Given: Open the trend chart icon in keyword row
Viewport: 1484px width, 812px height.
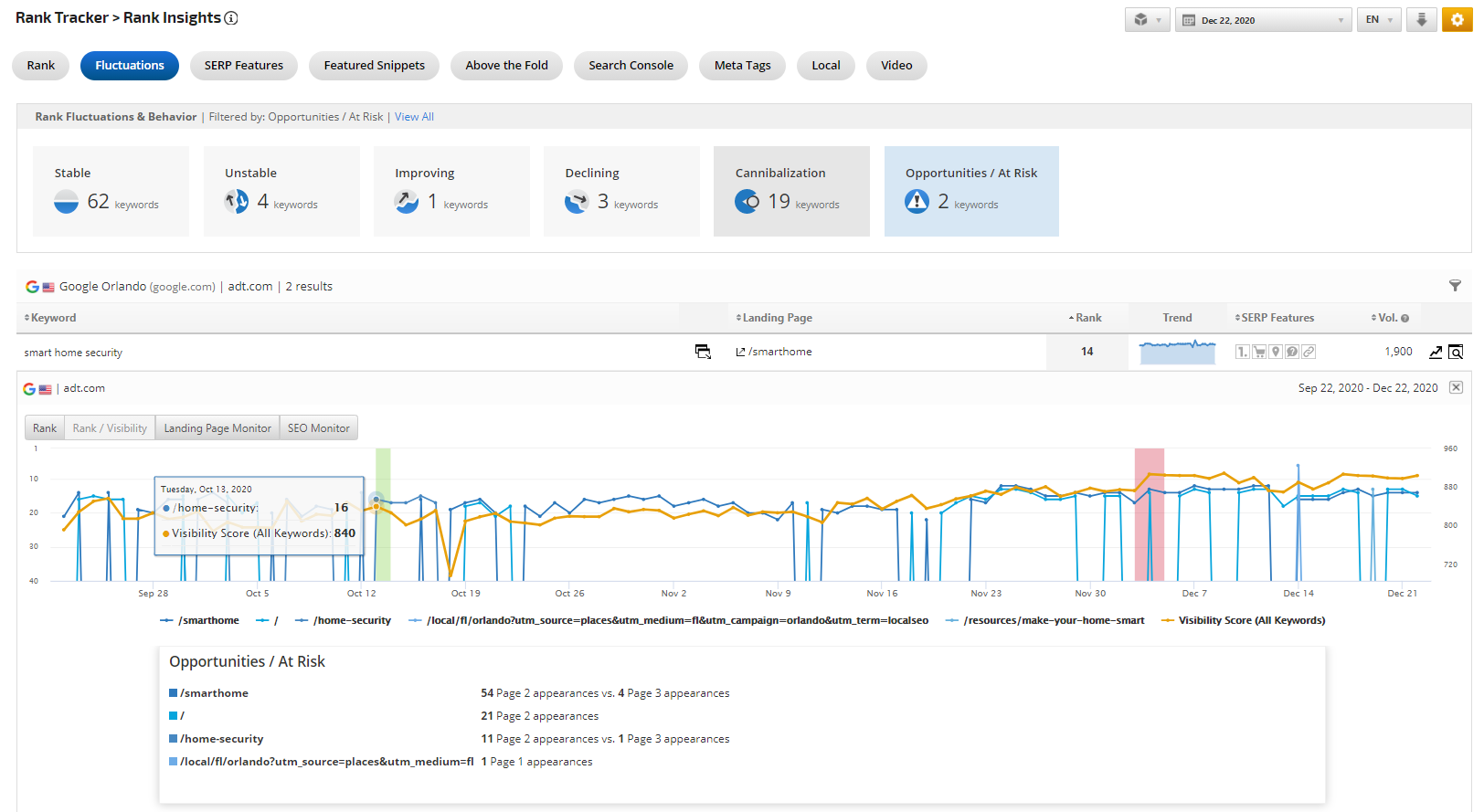Looking at the screenshot, I should pos(1436,352).
